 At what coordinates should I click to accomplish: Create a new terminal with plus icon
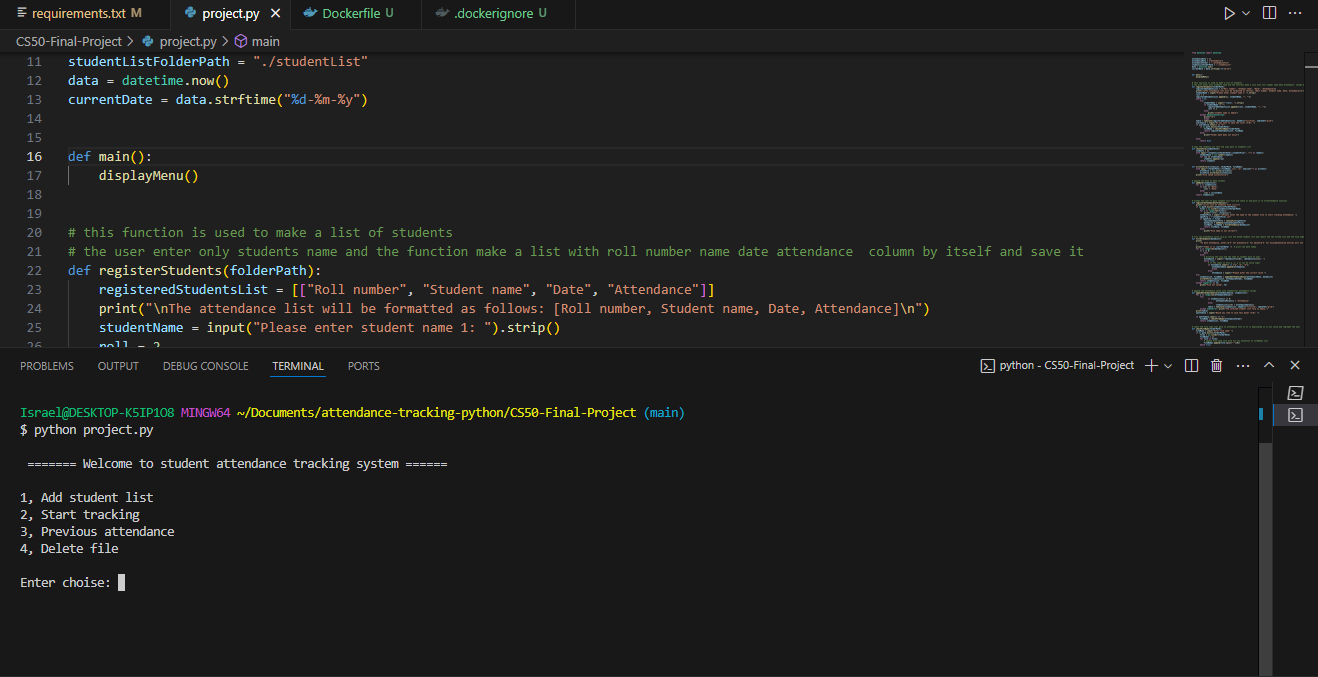[1151, 366]
